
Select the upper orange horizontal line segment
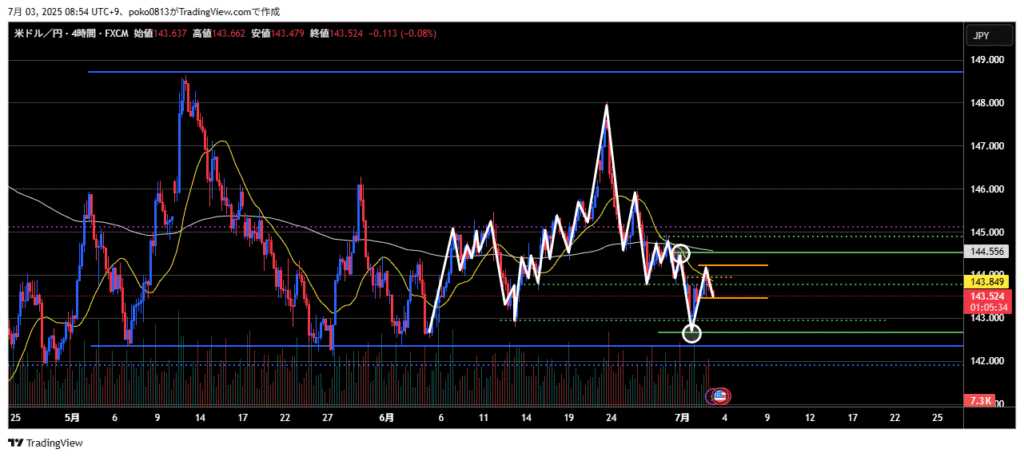(738, 265)
